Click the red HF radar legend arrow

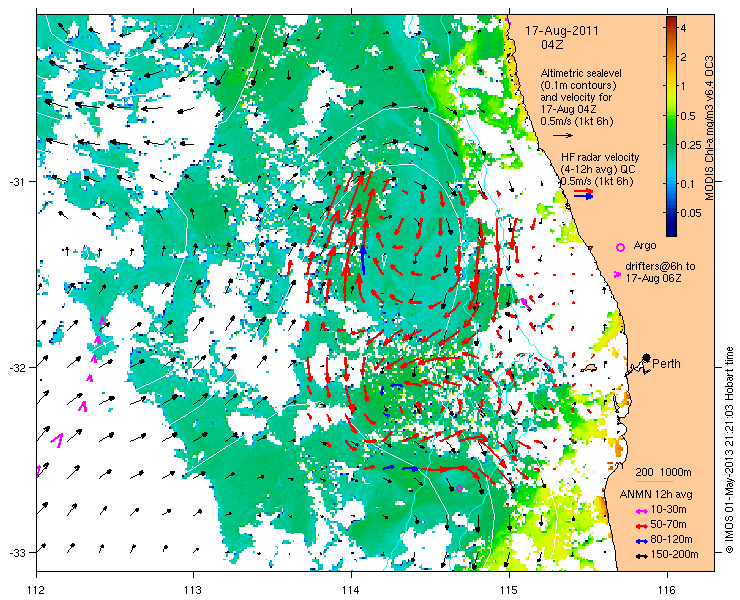[x=583, y=191]
